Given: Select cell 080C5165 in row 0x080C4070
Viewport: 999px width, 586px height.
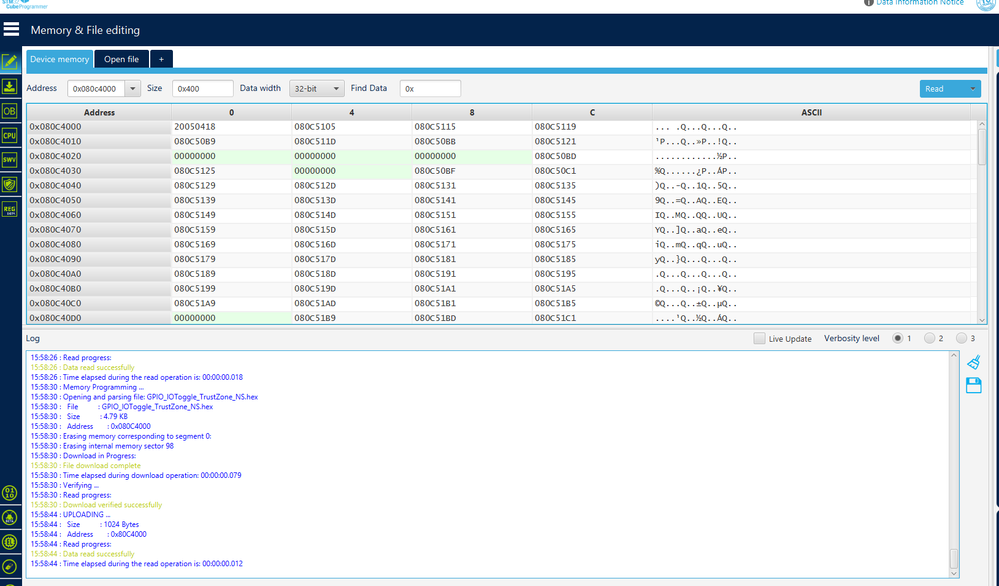Looking at the screenshot, I should tap(592, 229).
